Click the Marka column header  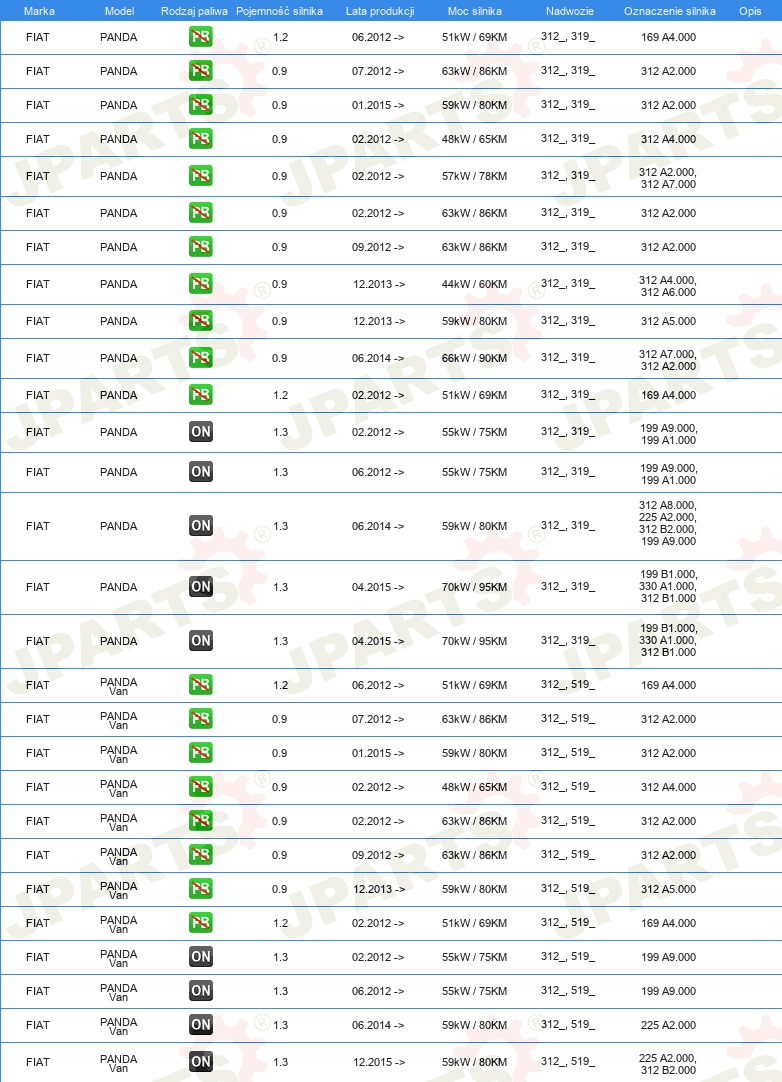(x=39, y=11)
